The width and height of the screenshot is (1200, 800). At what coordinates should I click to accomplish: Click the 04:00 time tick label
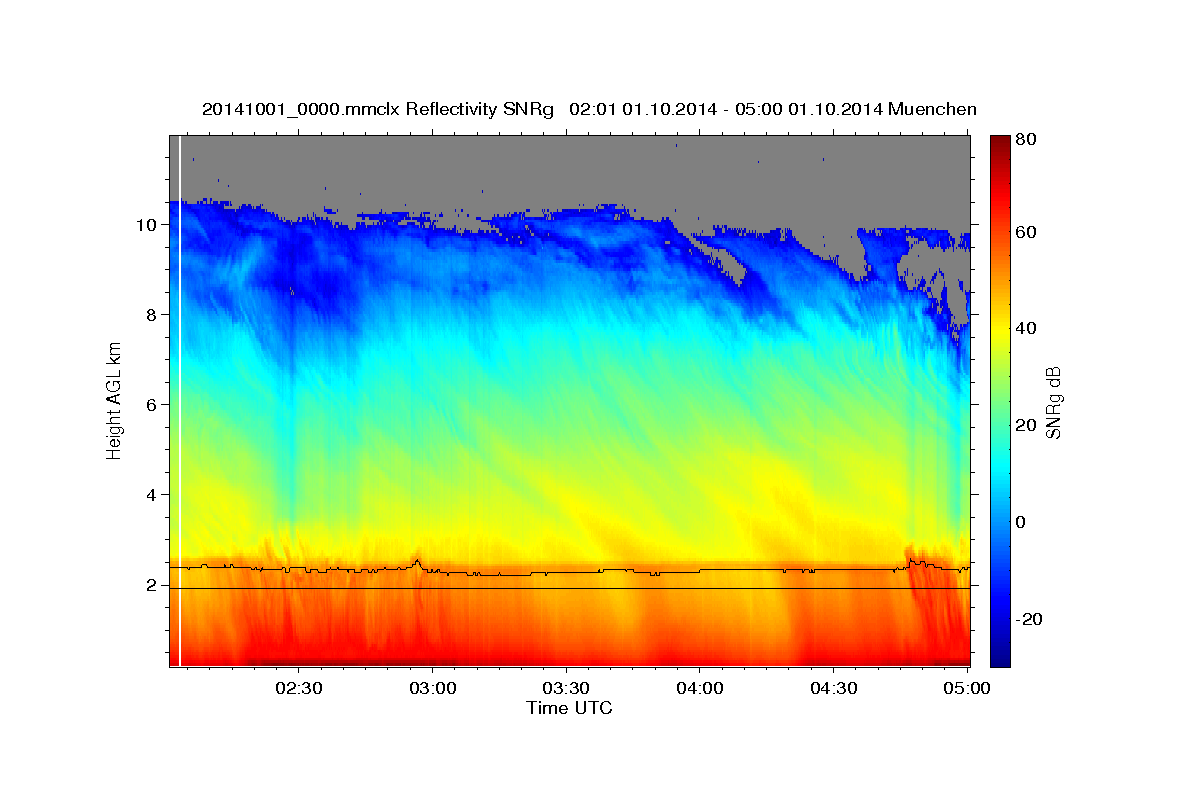[700, 689]
